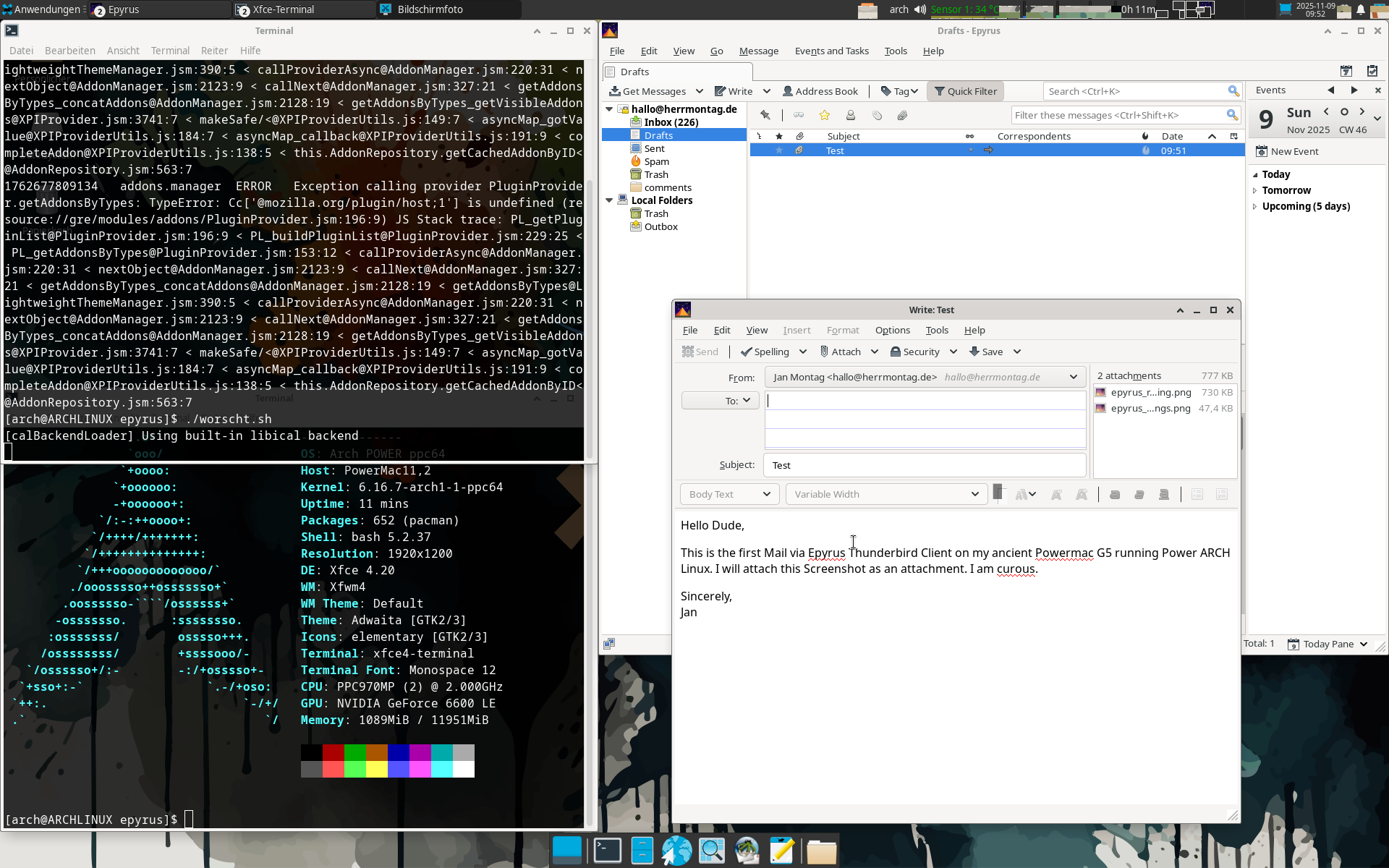Select the Spam folder
Viewport: 1389px width, 868px height.
[x=656, y=161]
